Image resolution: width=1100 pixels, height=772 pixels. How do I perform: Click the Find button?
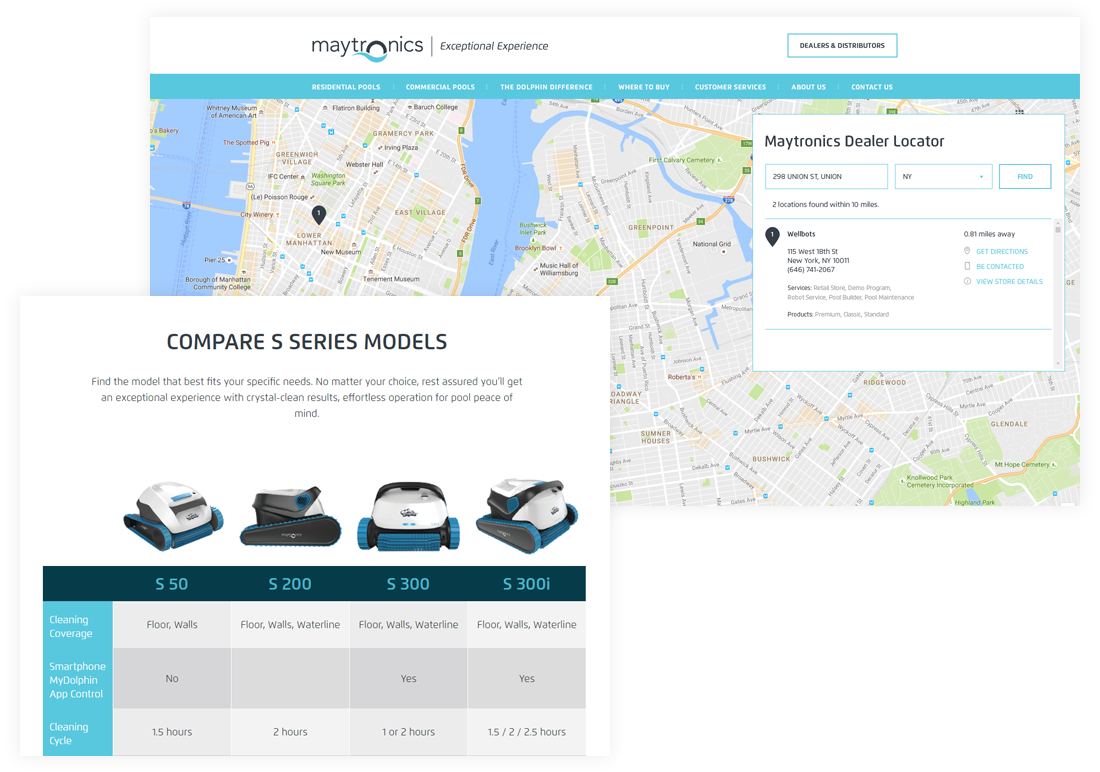[x=1025, y=176]
